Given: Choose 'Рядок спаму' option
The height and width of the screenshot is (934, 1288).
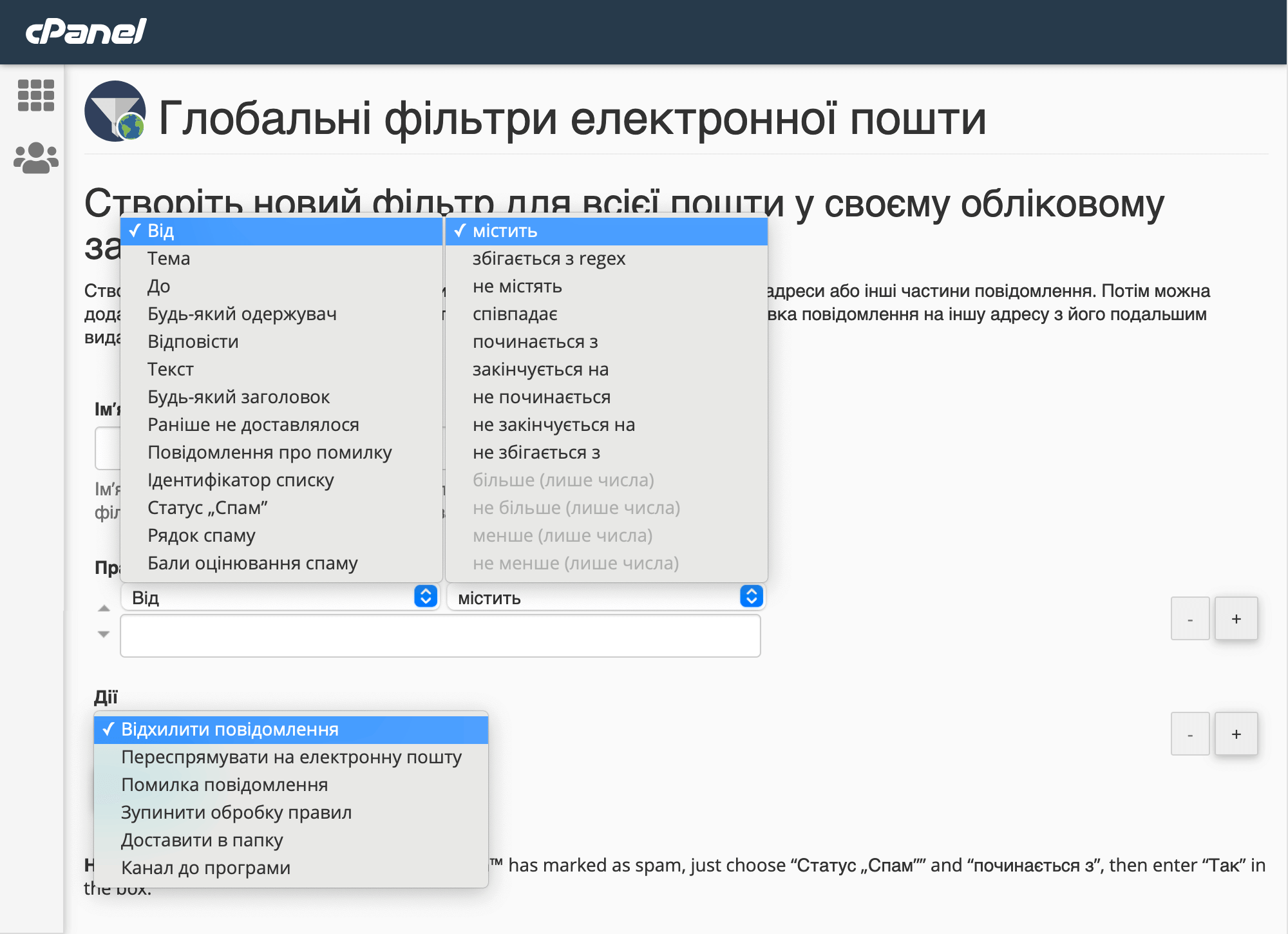Looking at the screenshot, I should [x=281, y=535].
